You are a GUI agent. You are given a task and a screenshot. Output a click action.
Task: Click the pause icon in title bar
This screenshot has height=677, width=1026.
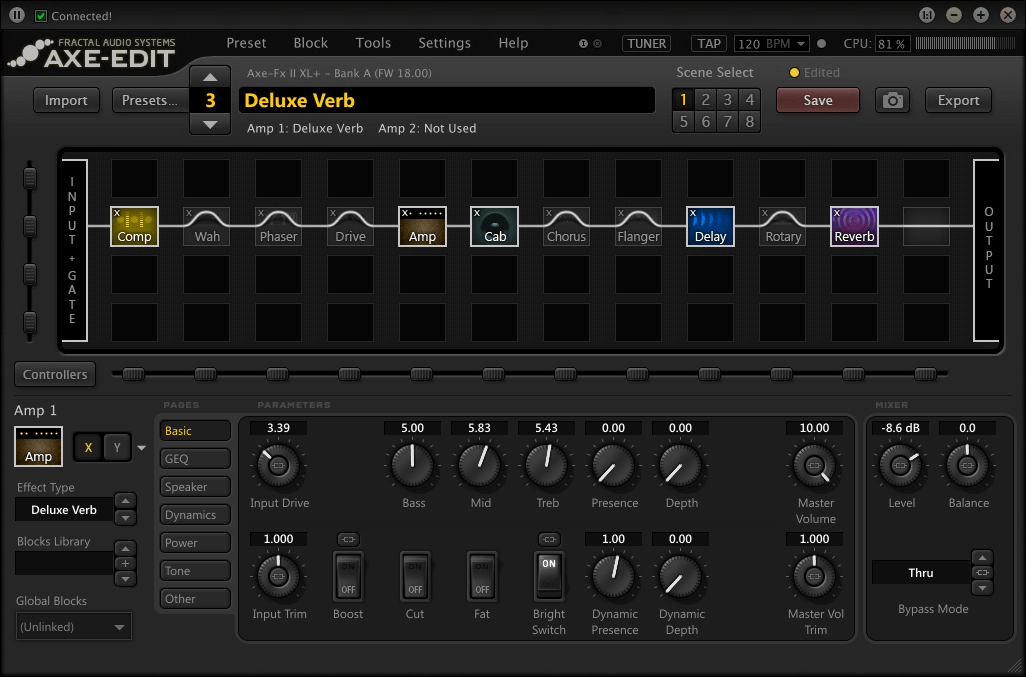point(17,16)
